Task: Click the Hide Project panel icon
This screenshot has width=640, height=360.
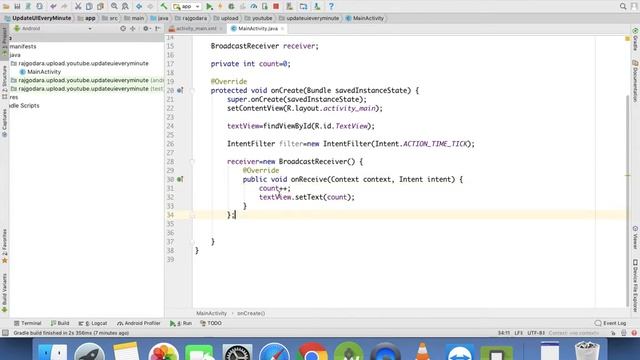Action: [158, 29]
